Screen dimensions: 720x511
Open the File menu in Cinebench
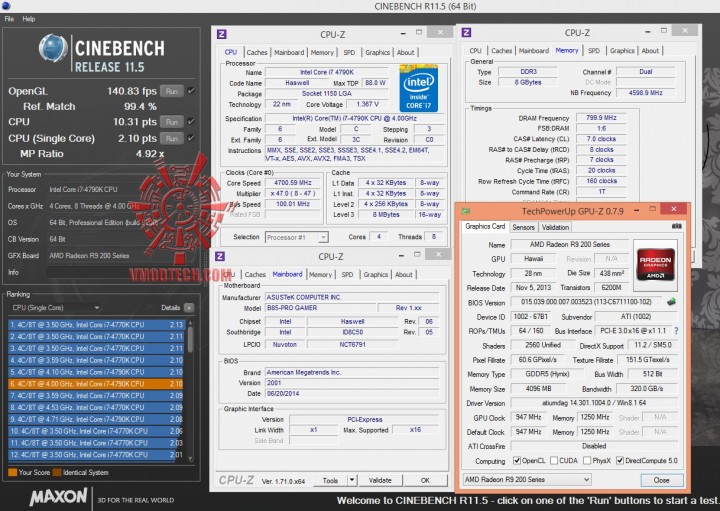click(9, 19)
